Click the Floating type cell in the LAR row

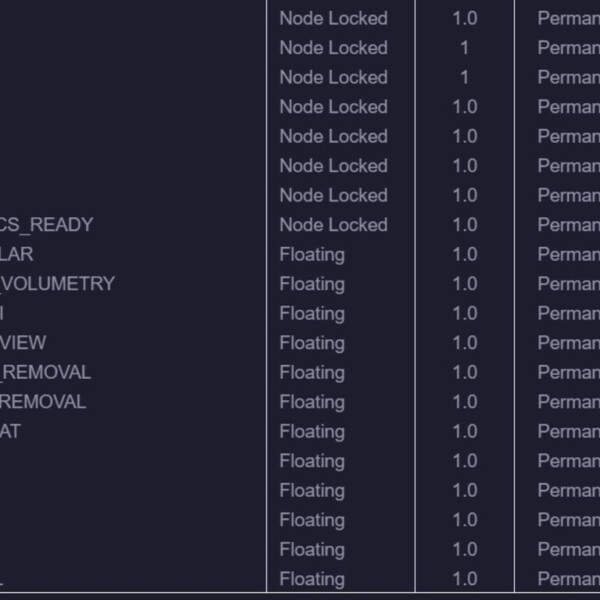point(312,255)
